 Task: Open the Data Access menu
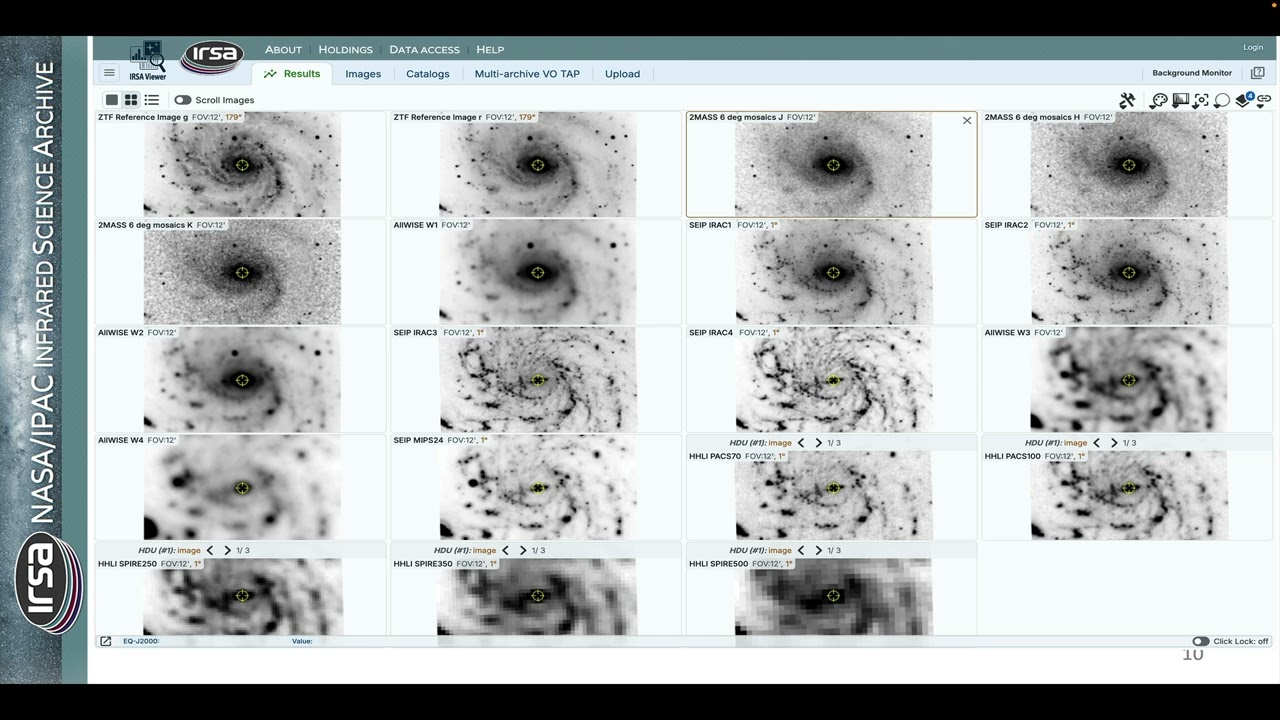pyautogui.click(x=424, y=49)
